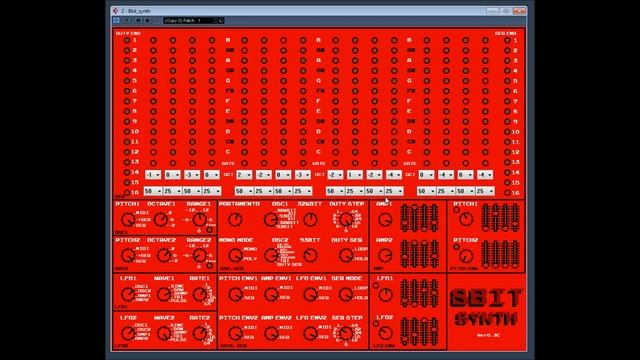Image resolution: width=640 pixels, height=360 pixels.
Task: Click the AMP1 level knob beside envelope sliders
Action: pos(385,220)
